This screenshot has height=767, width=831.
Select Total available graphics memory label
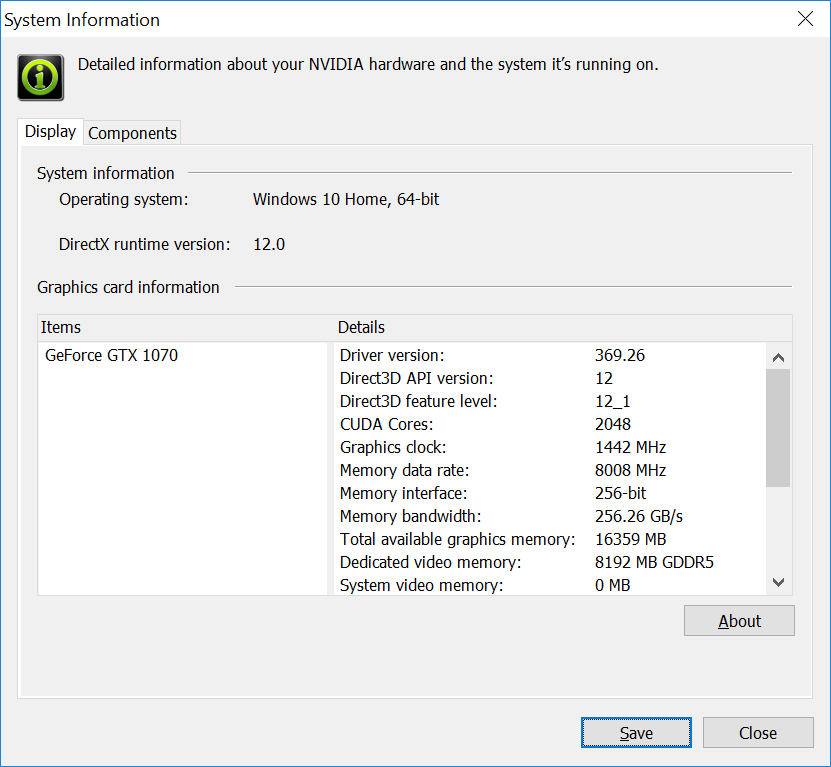457,539
